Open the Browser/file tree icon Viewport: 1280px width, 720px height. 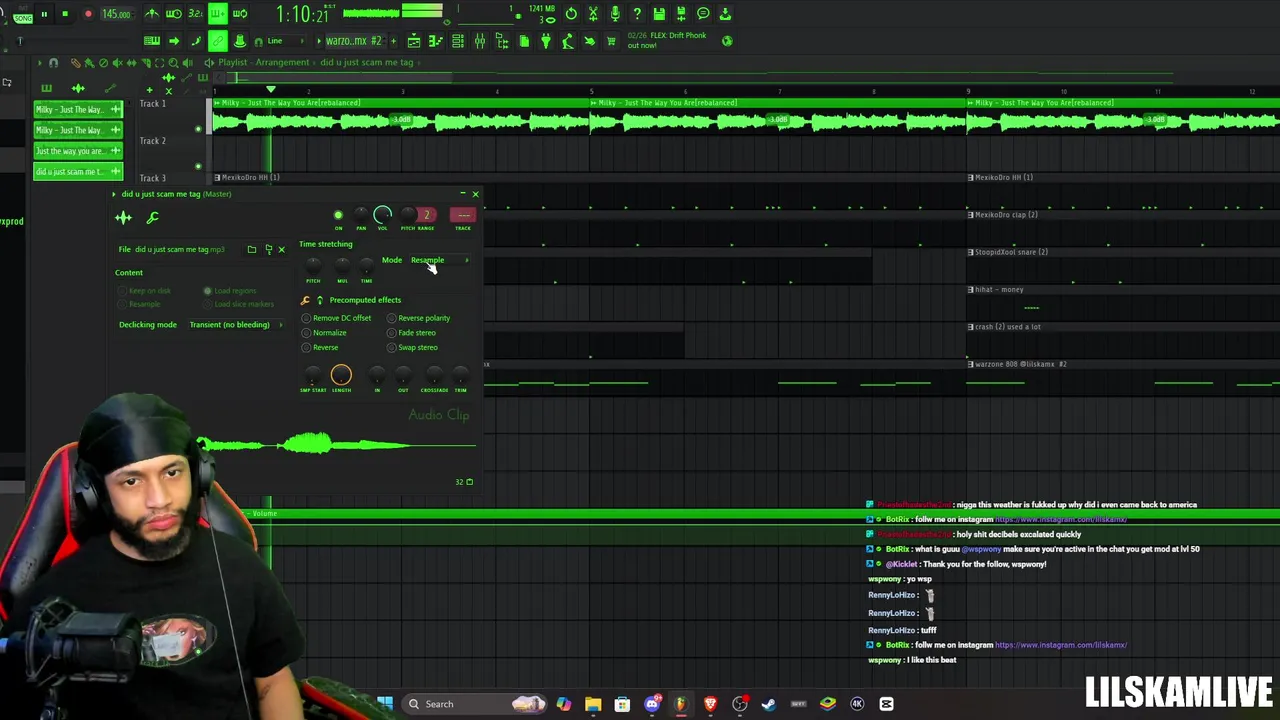click(x=502, y=41)
